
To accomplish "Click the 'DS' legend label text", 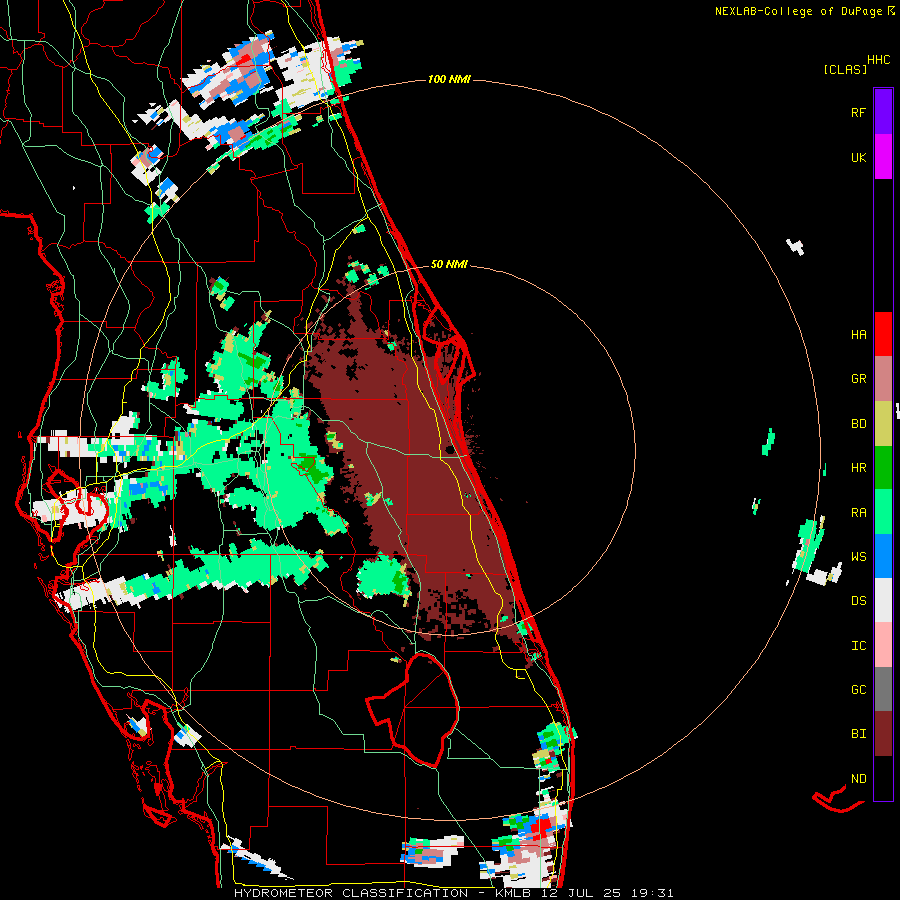I will click(858, 601).
